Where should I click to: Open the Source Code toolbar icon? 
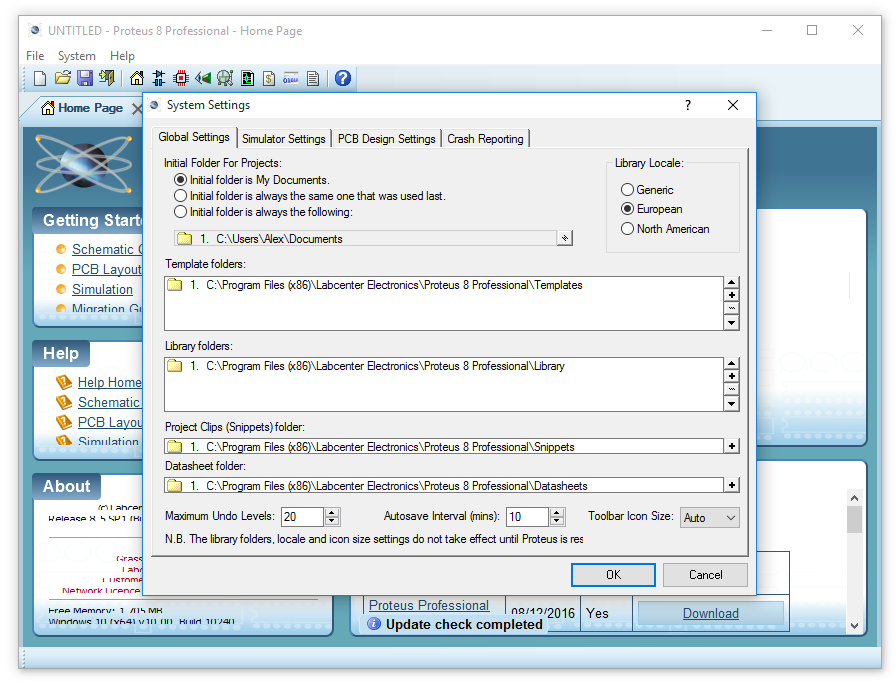291,78
